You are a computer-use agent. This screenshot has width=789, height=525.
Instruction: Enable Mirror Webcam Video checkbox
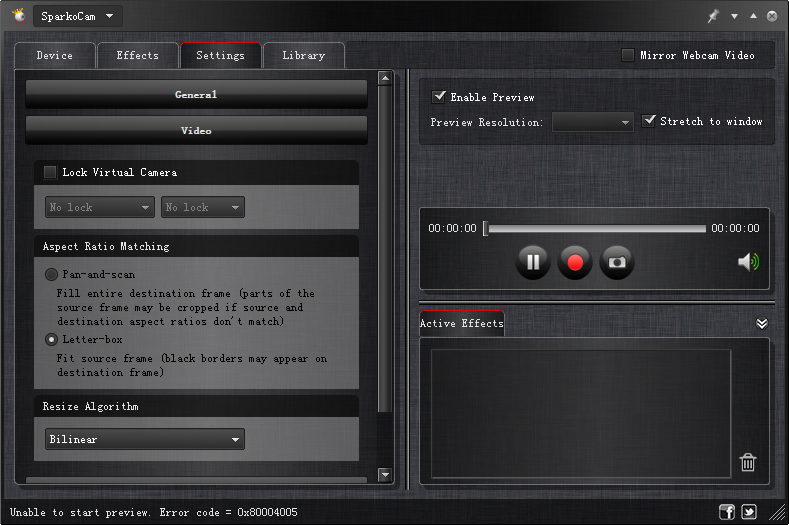[x=627, y=55]
